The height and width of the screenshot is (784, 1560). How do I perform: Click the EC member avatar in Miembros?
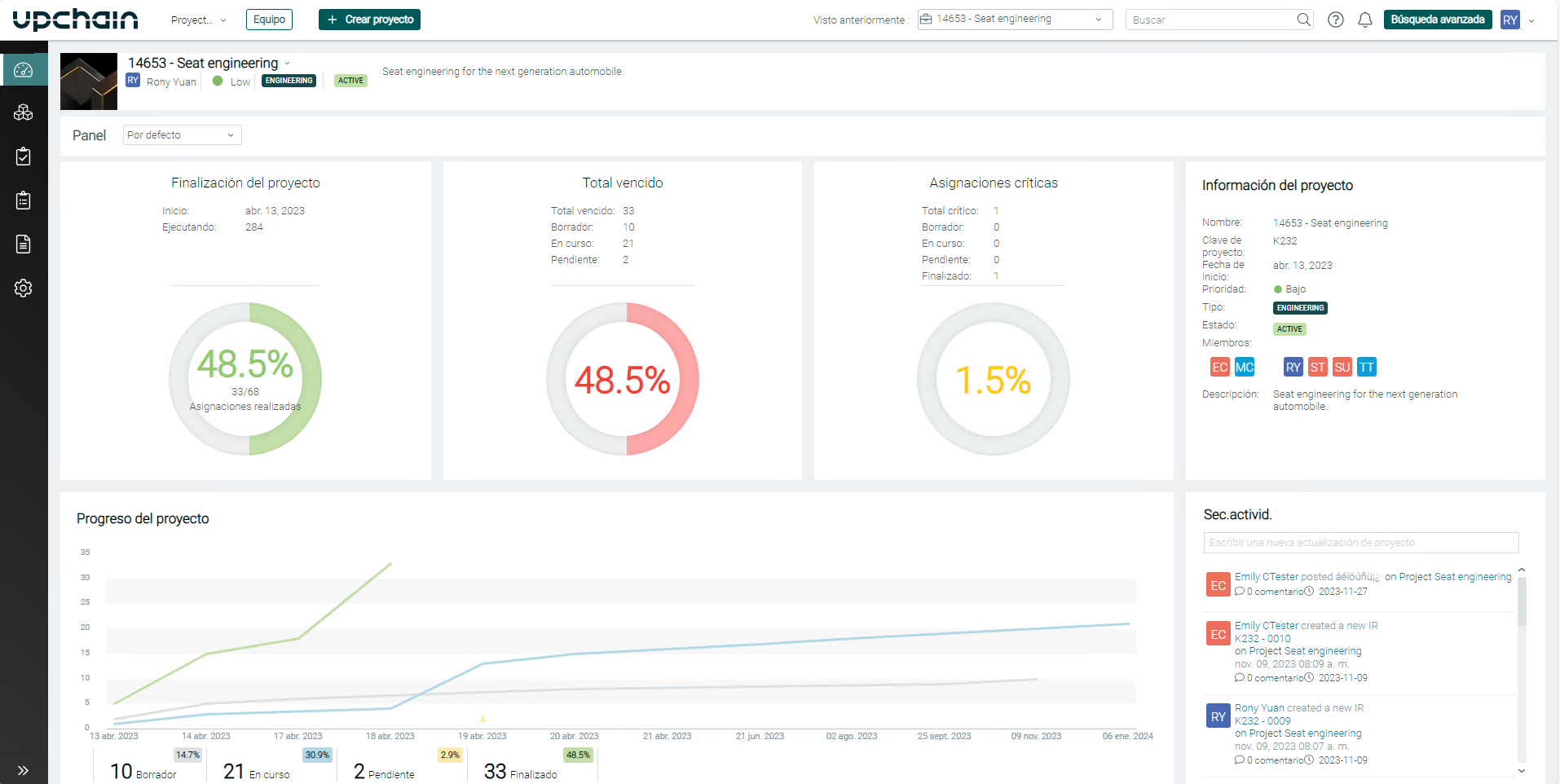click(x=1220, y=367)
